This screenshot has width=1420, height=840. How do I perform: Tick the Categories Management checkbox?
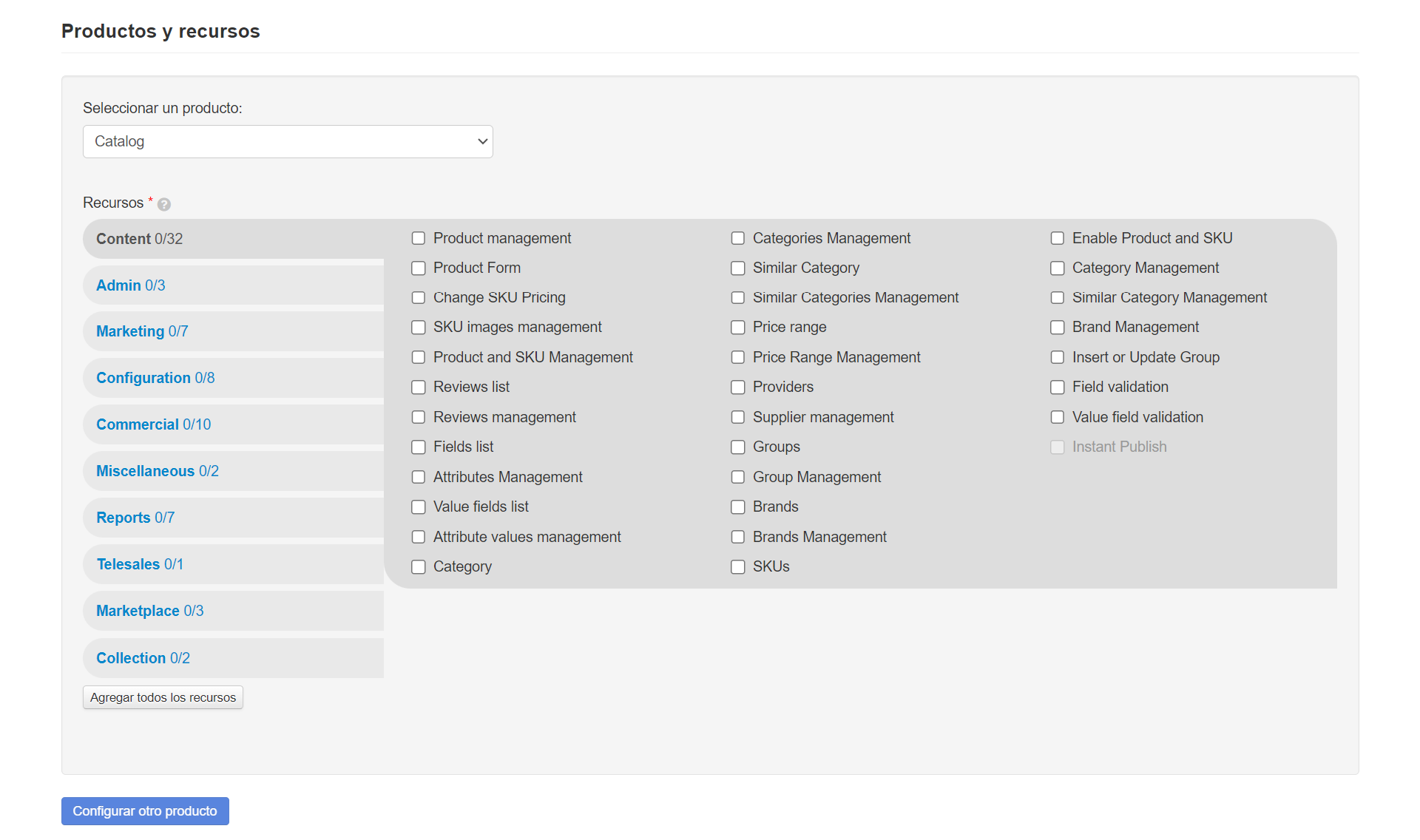tap(738, 238)
